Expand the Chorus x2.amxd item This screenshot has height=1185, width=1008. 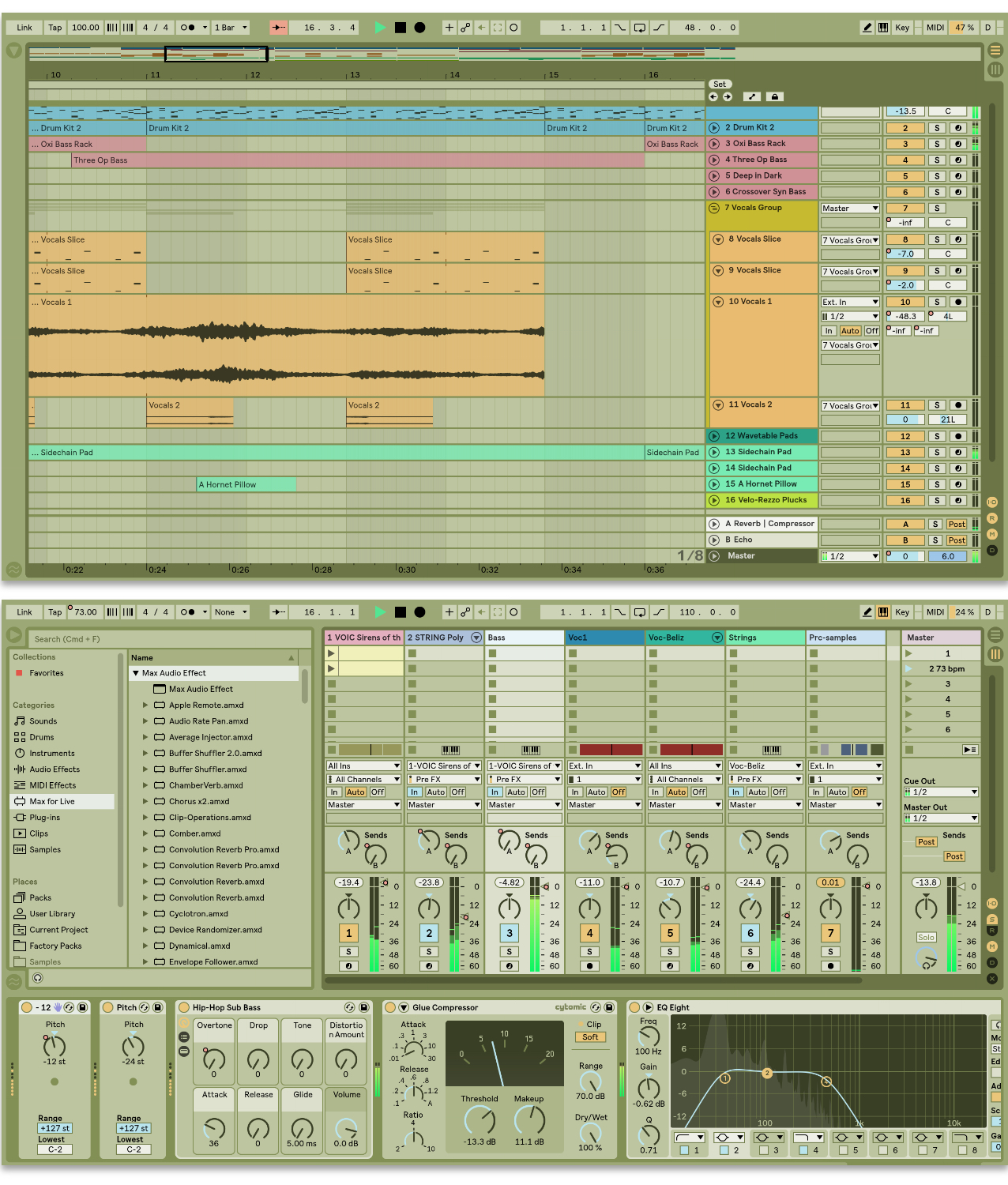[x=145, y=801]
